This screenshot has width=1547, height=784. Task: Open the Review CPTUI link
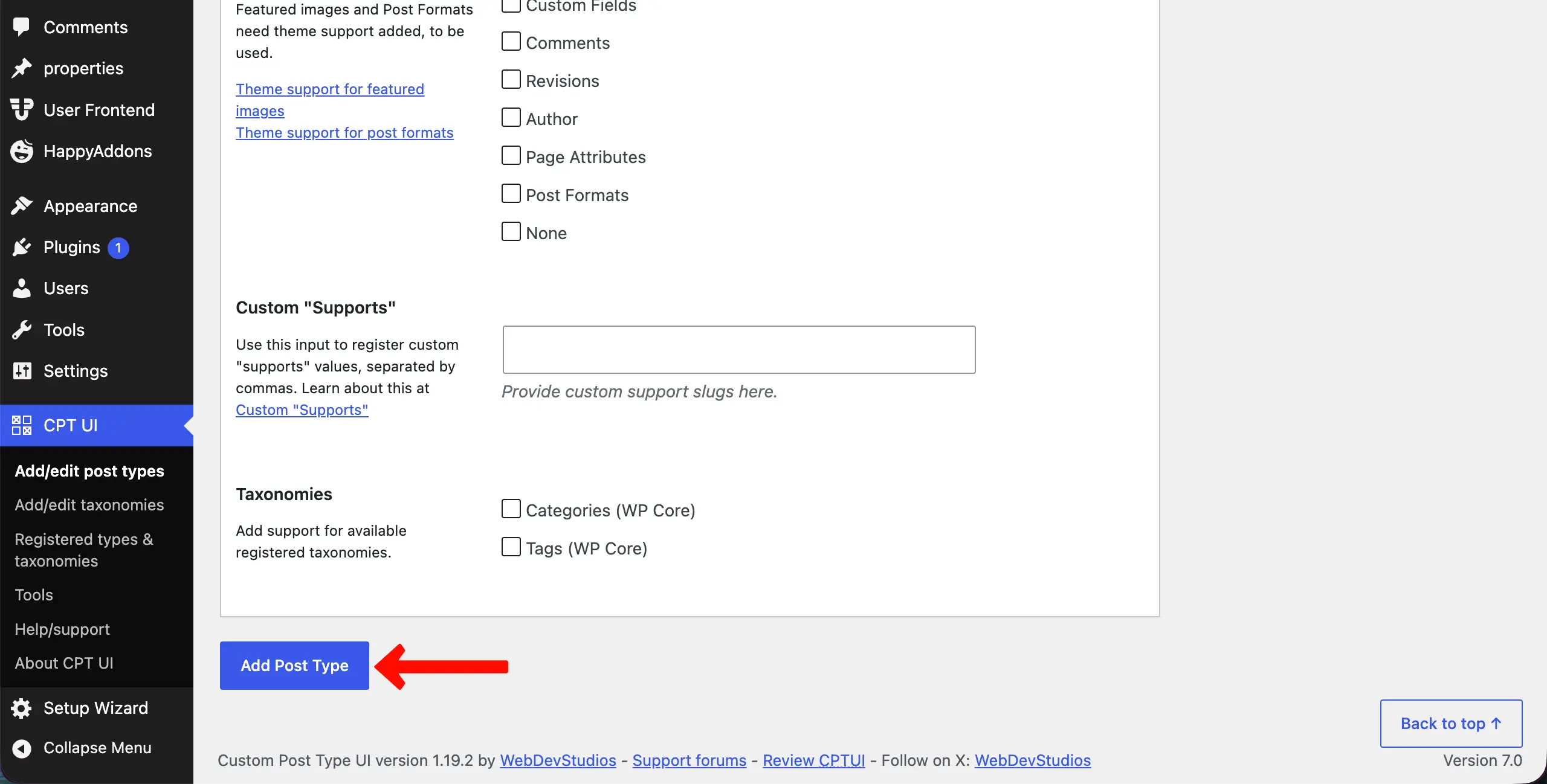tap(814, 760)
